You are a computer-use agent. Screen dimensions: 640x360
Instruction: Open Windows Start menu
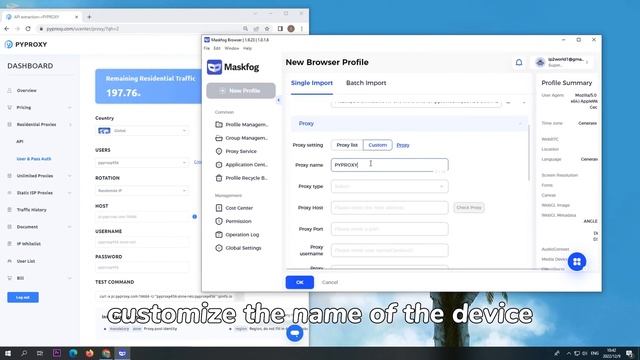[x=8, y=353]
